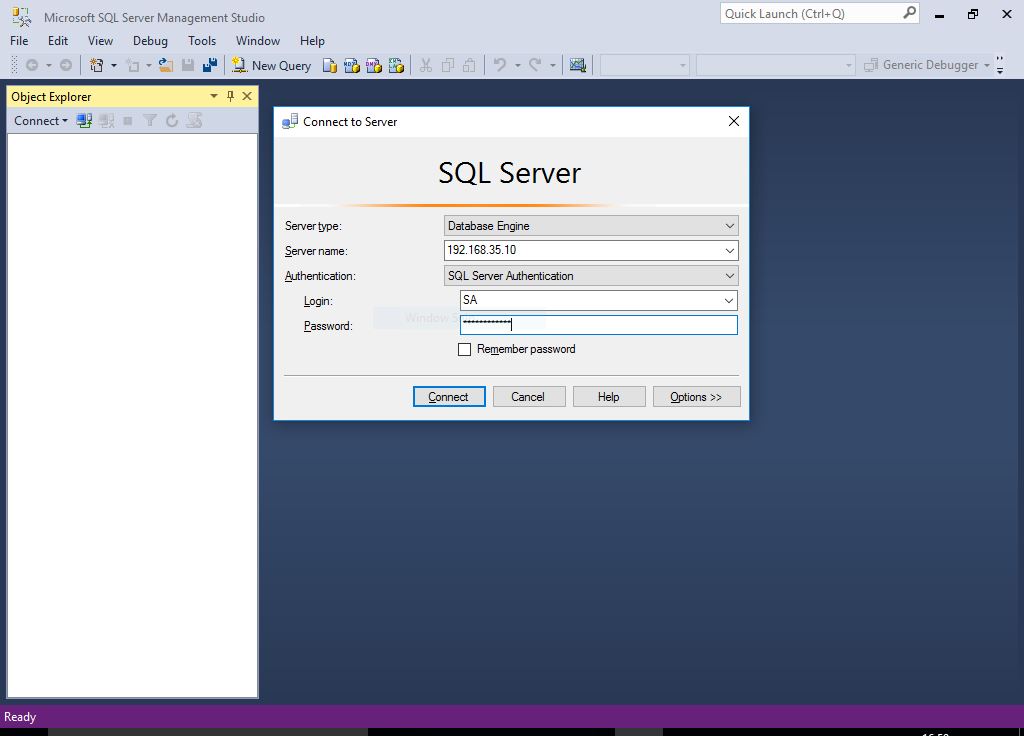The height and width of the screenshot is (736, 1024).
Task: Click the Connect button in dialog
Action: [x=449, y=396]
